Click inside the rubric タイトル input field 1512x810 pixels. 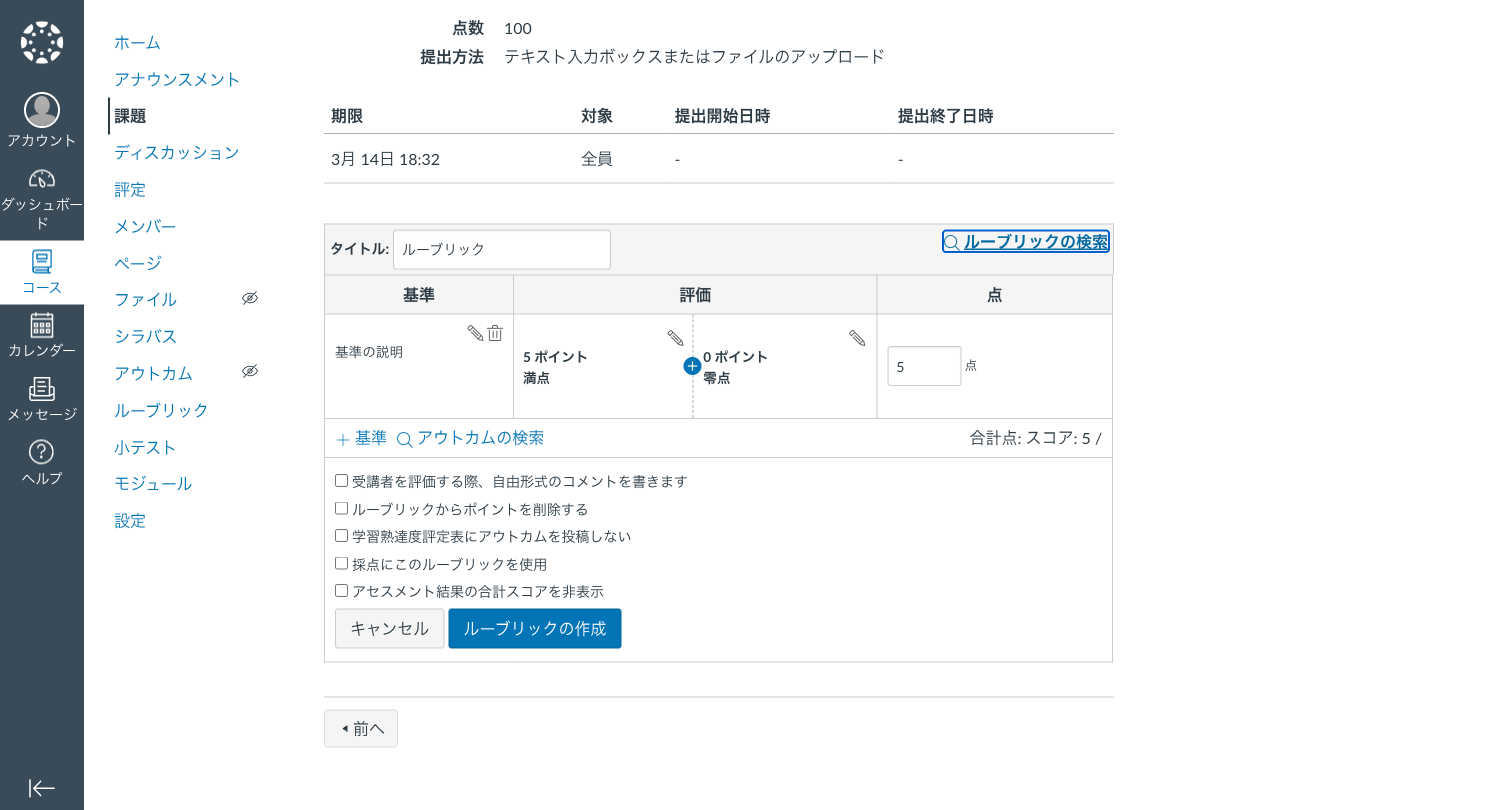[x=501, y=249]
